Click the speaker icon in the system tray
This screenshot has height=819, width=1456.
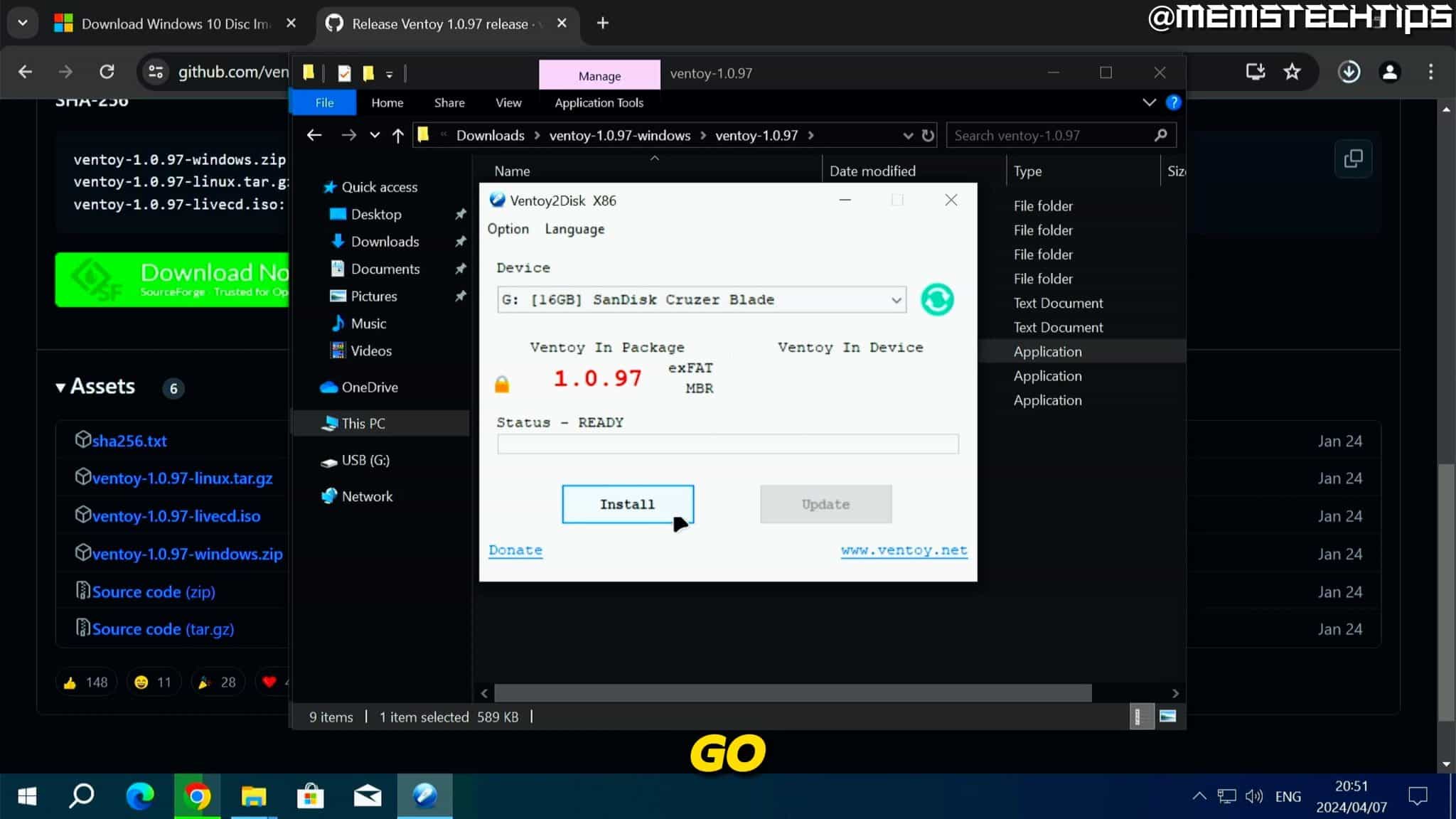pyautogui.click(x=1253, y=796)
